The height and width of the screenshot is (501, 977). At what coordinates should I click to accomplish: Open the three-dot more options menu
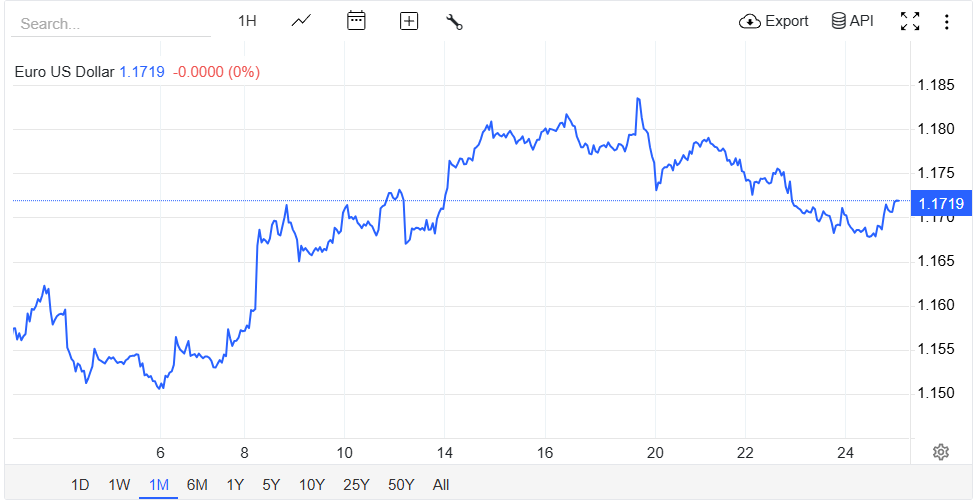point(946,21)
